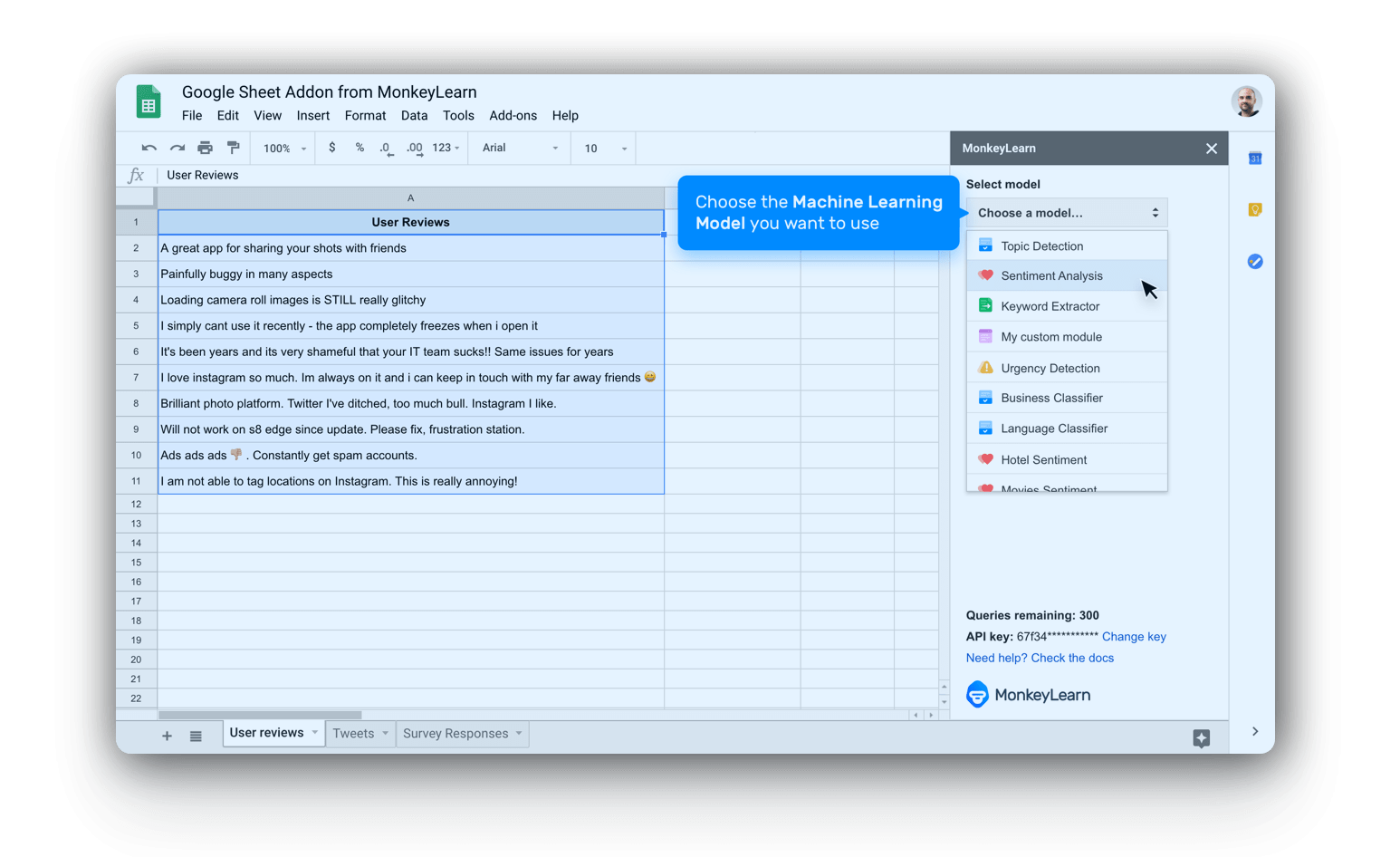1400x857 pixels.
Task: Open the font size 10 dropdown
Action: coord(605,149)
